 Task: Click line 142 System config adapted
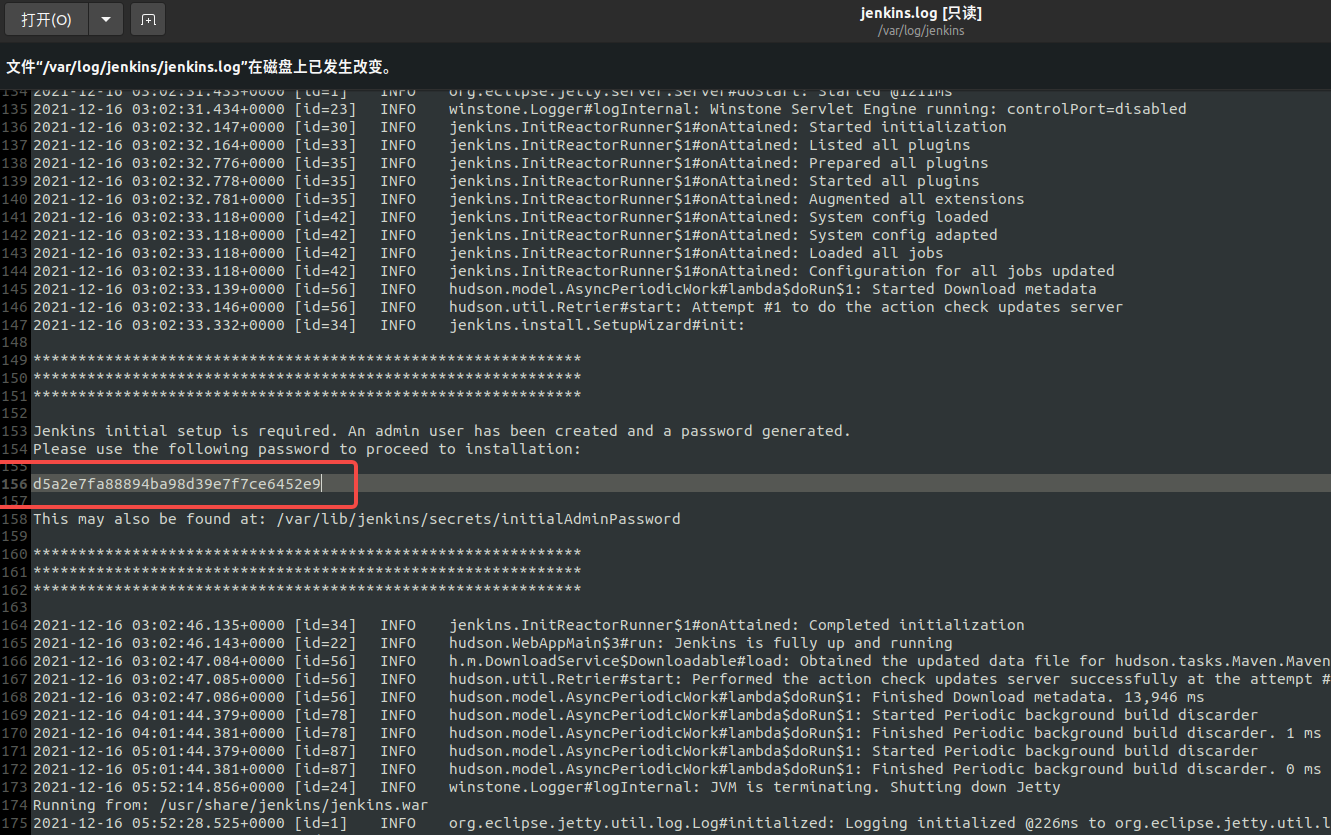tap(515, 235)
